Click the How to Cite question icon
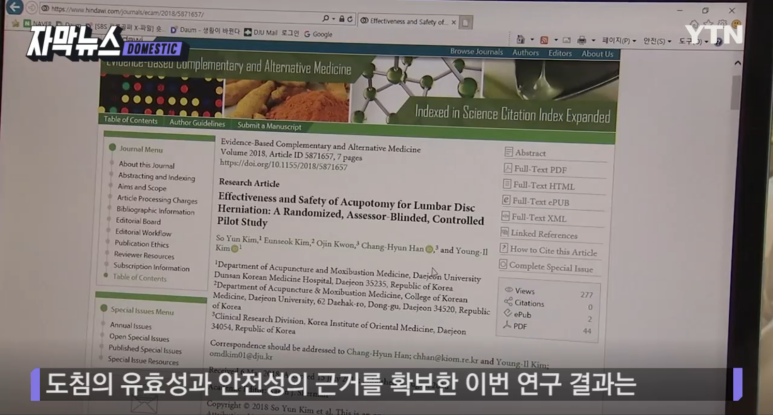Screen dimensions: 773x415 (x=503, y=250)
